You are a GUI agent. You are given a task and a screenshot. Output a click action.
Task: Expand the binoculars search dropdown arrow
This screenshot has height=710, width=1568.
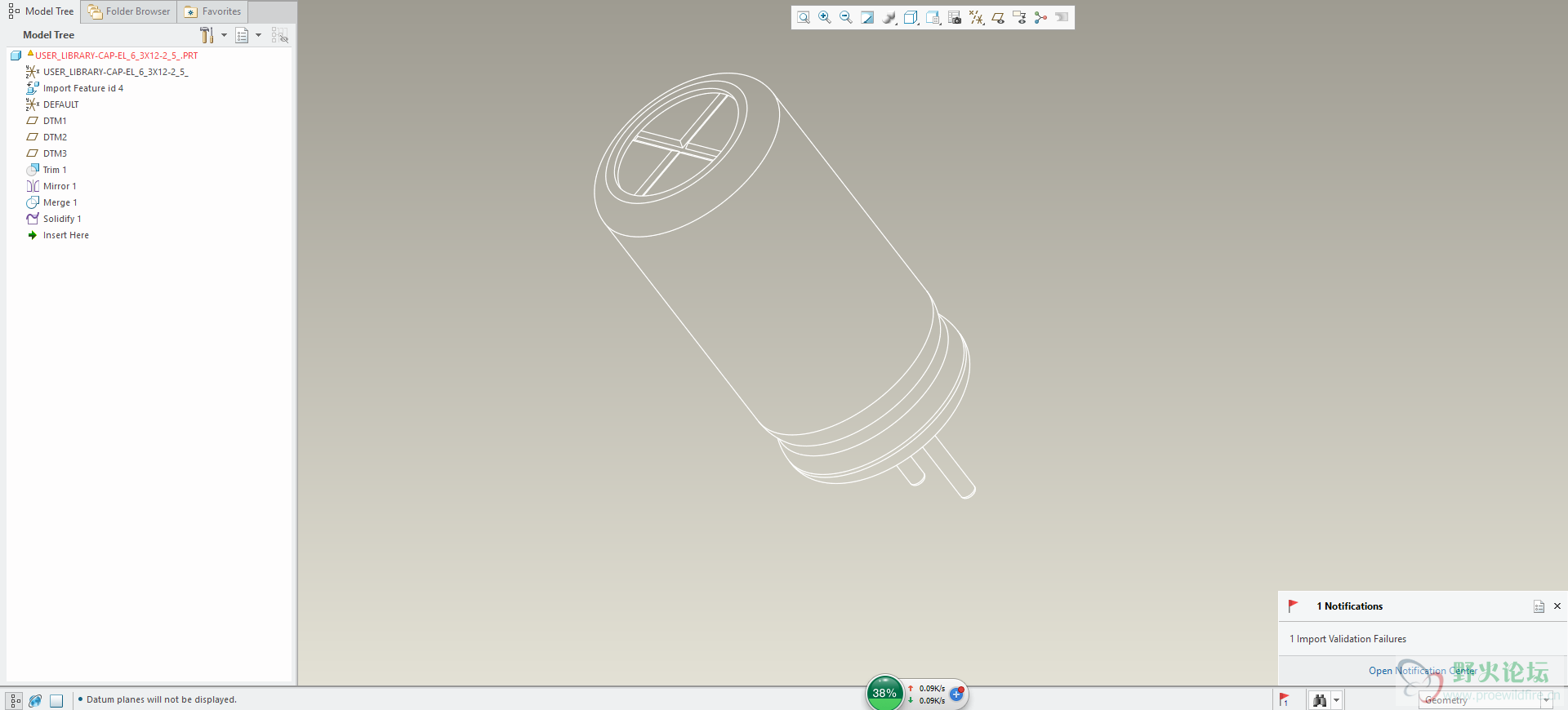pyautogui.click(x=1336, y=700)
